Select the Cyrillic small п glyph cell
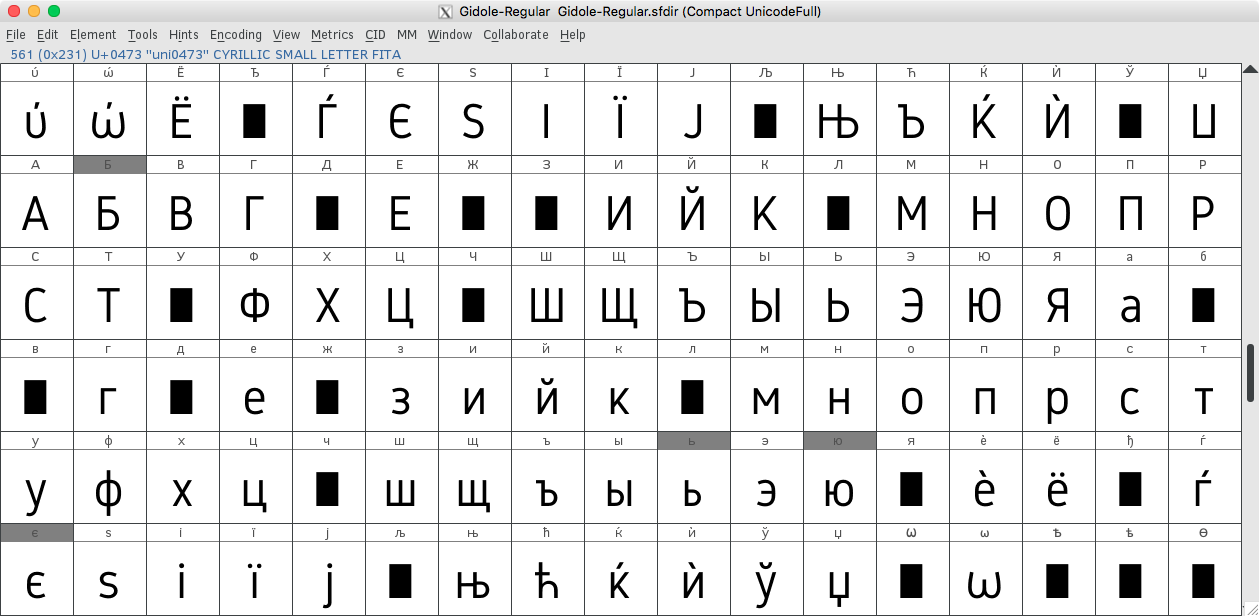Screen dimensions: 1259x616 tap(985, 395)
